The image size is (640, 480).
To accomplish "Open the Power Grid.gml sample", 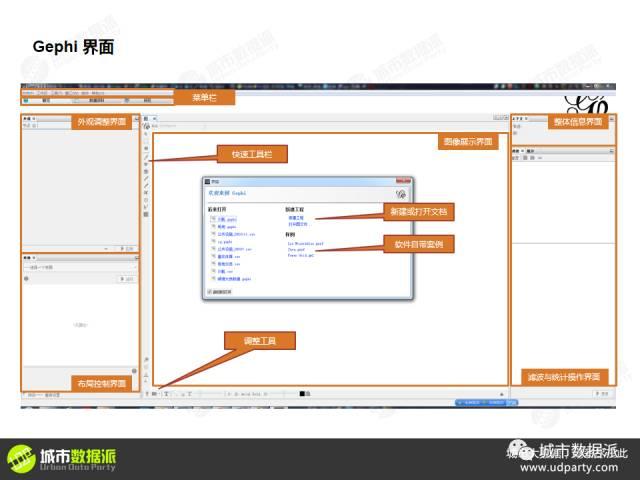I will [301, 255].
